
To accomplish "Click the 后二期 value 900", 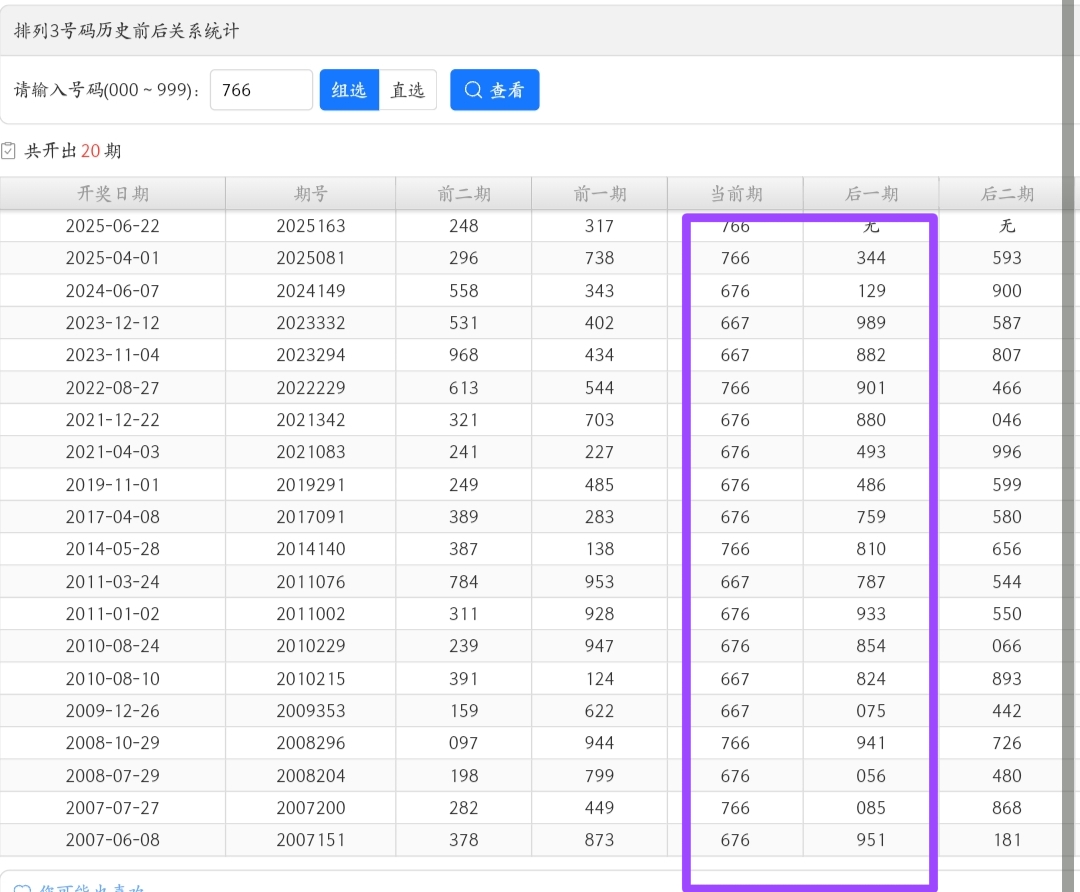I will [x=1007, y=291].
